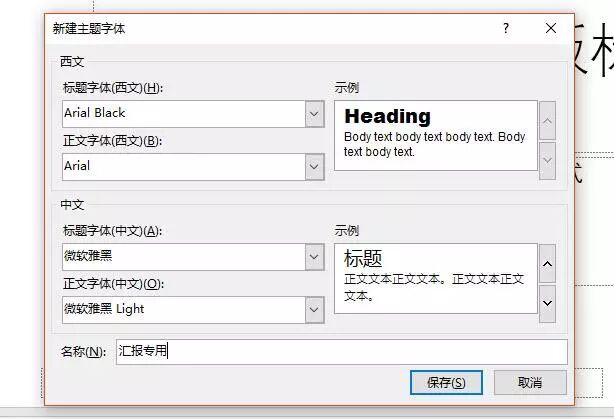Click the 中文 group heading
Image resolution: width=614 pixels, height=419 pixels.
click(x=72, y=205)
